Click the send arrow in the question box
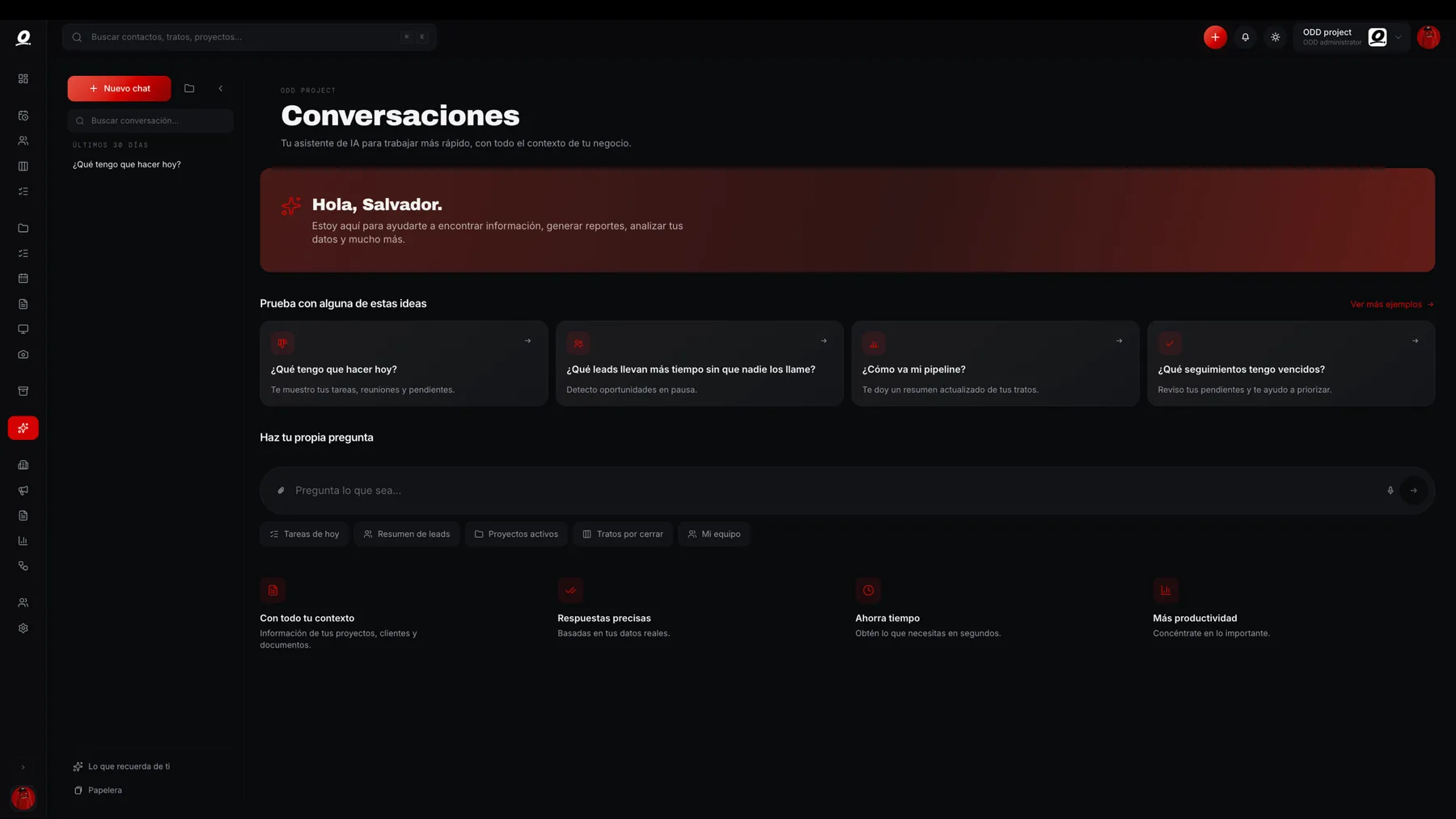Screen dimensions: 1456x819 point(1413,491)
